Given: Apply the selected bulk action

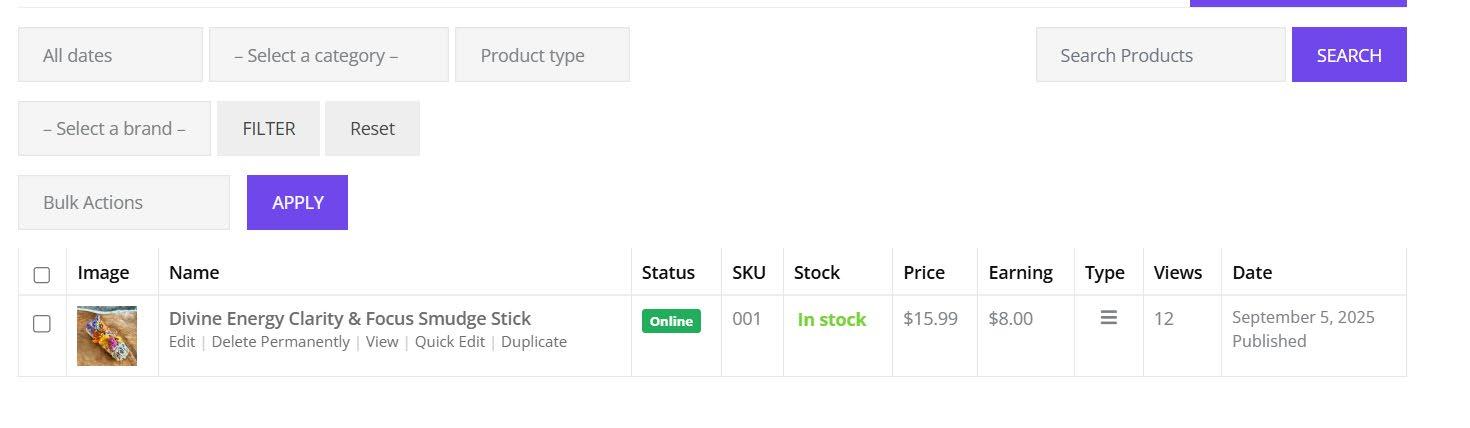Looking at the screenshot, I should click(x=297, y=202).
